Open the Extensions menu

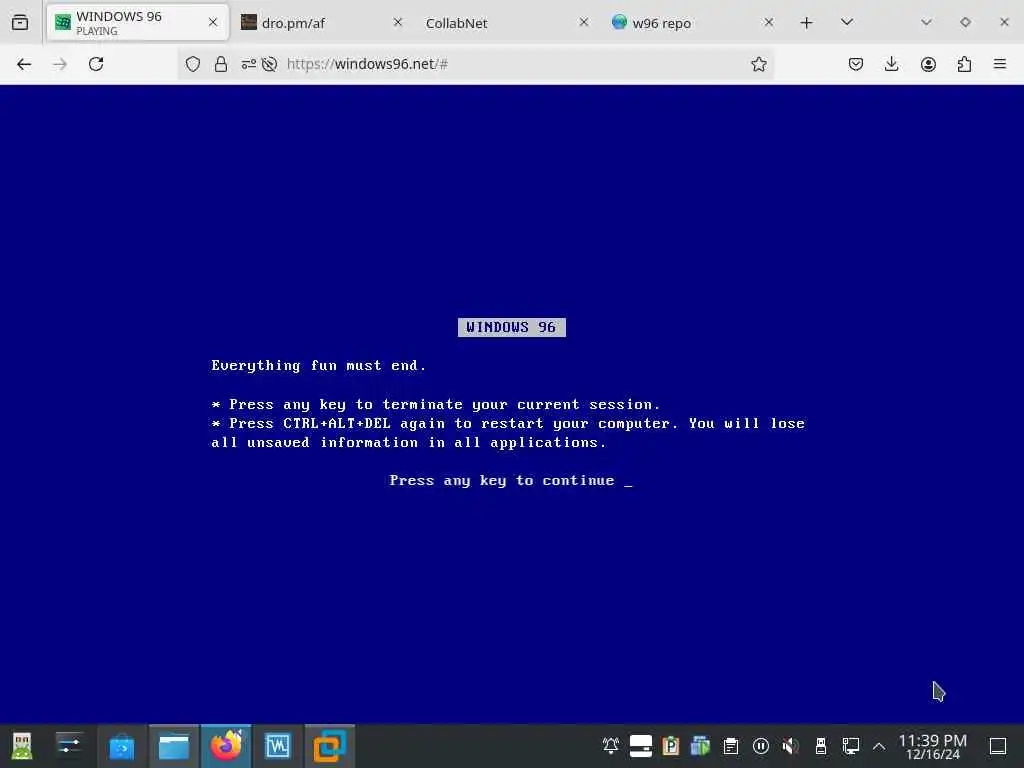(x=964, y=64)
